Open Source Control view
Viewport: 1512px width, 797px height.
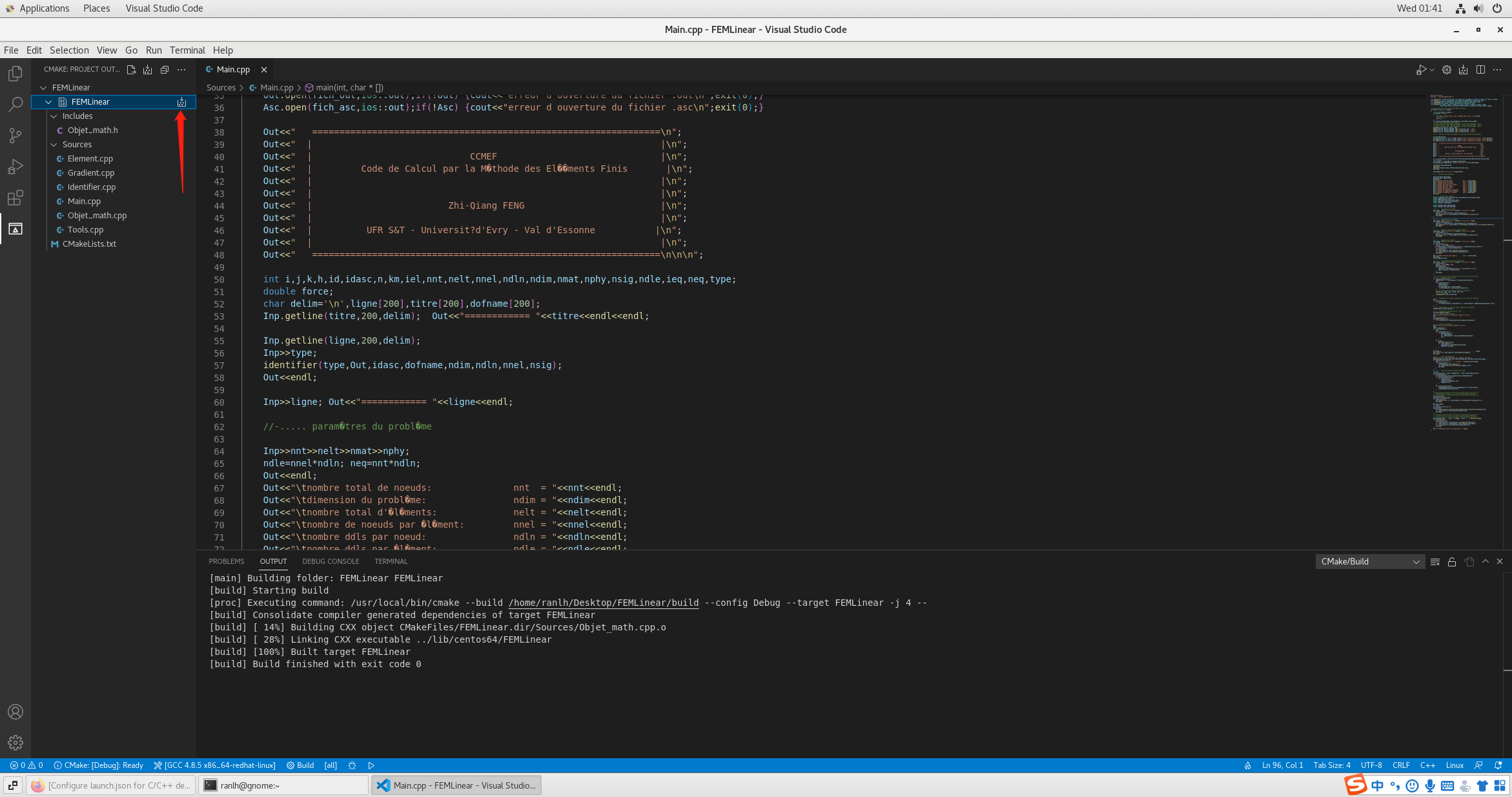(15, 135)
